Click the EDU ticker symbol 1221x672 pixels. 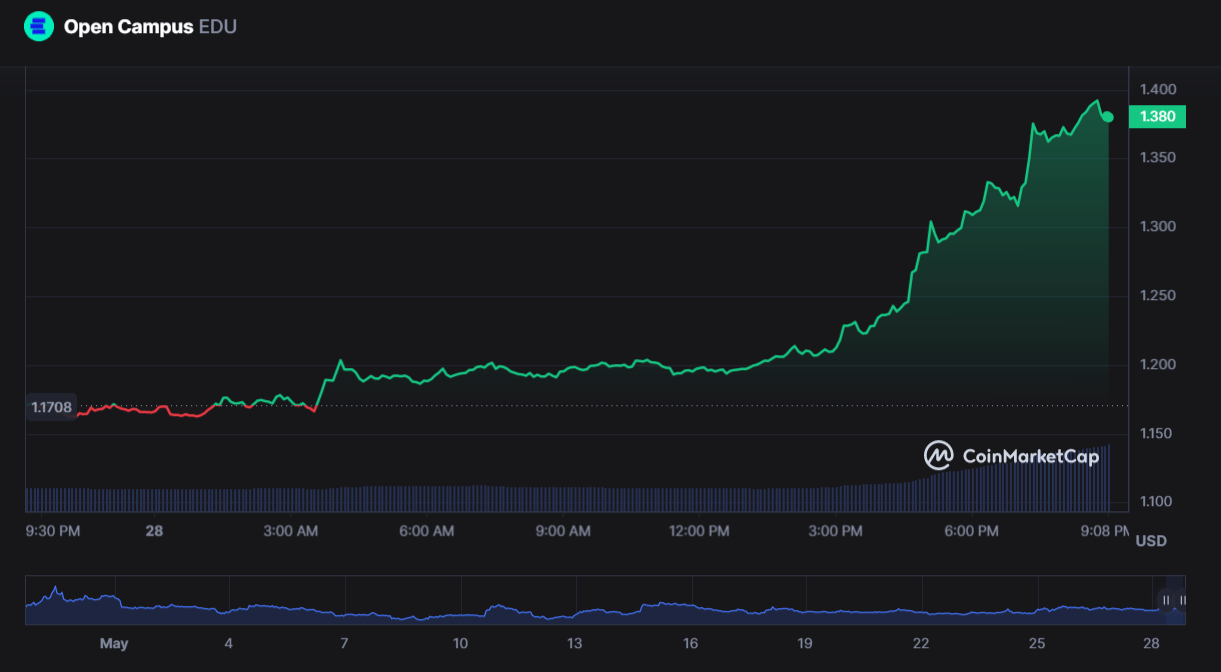(218, 27)
